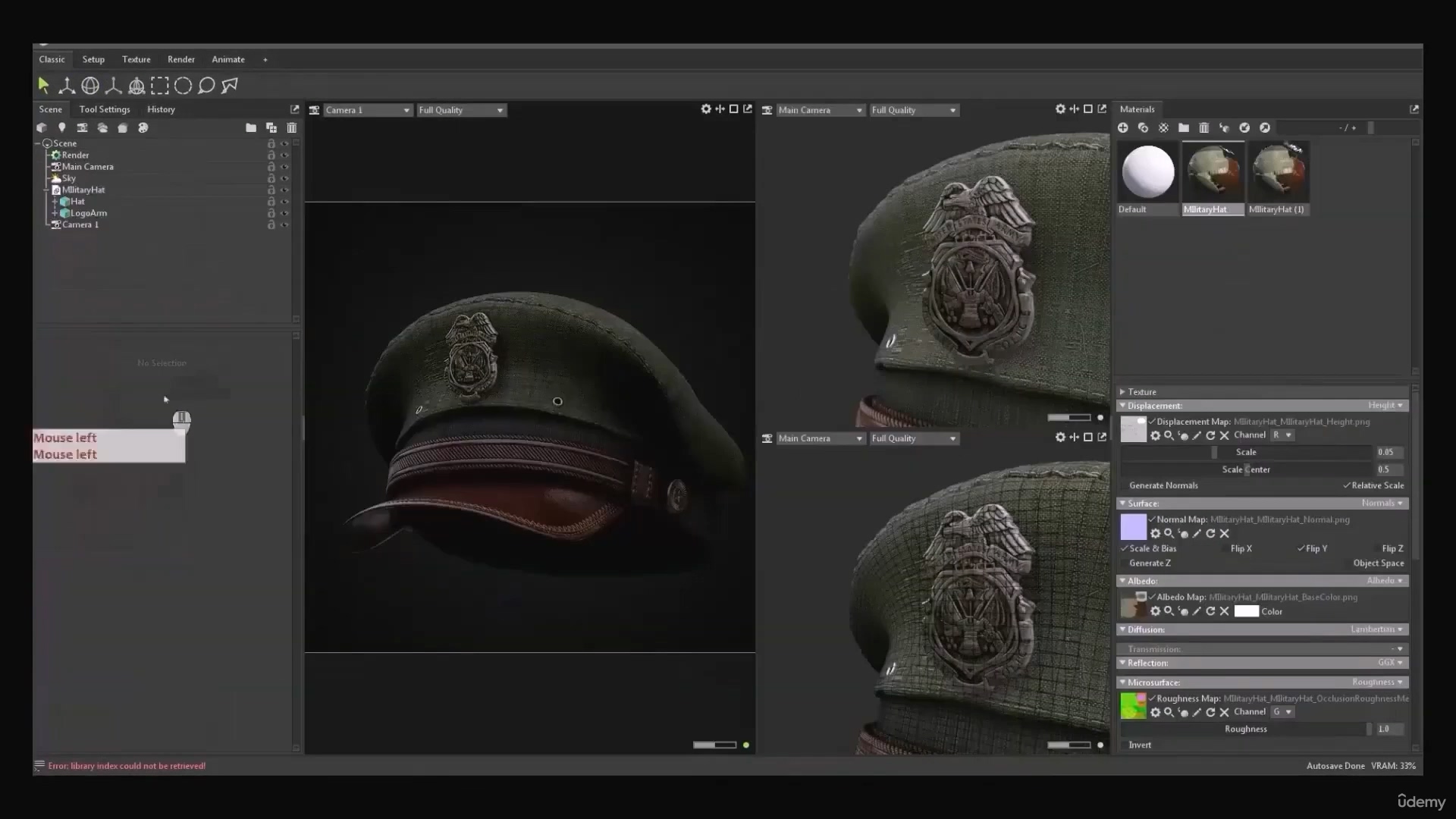Import material with inward arrow icon
This screenshot has width=1456, height=819.
1244,127
